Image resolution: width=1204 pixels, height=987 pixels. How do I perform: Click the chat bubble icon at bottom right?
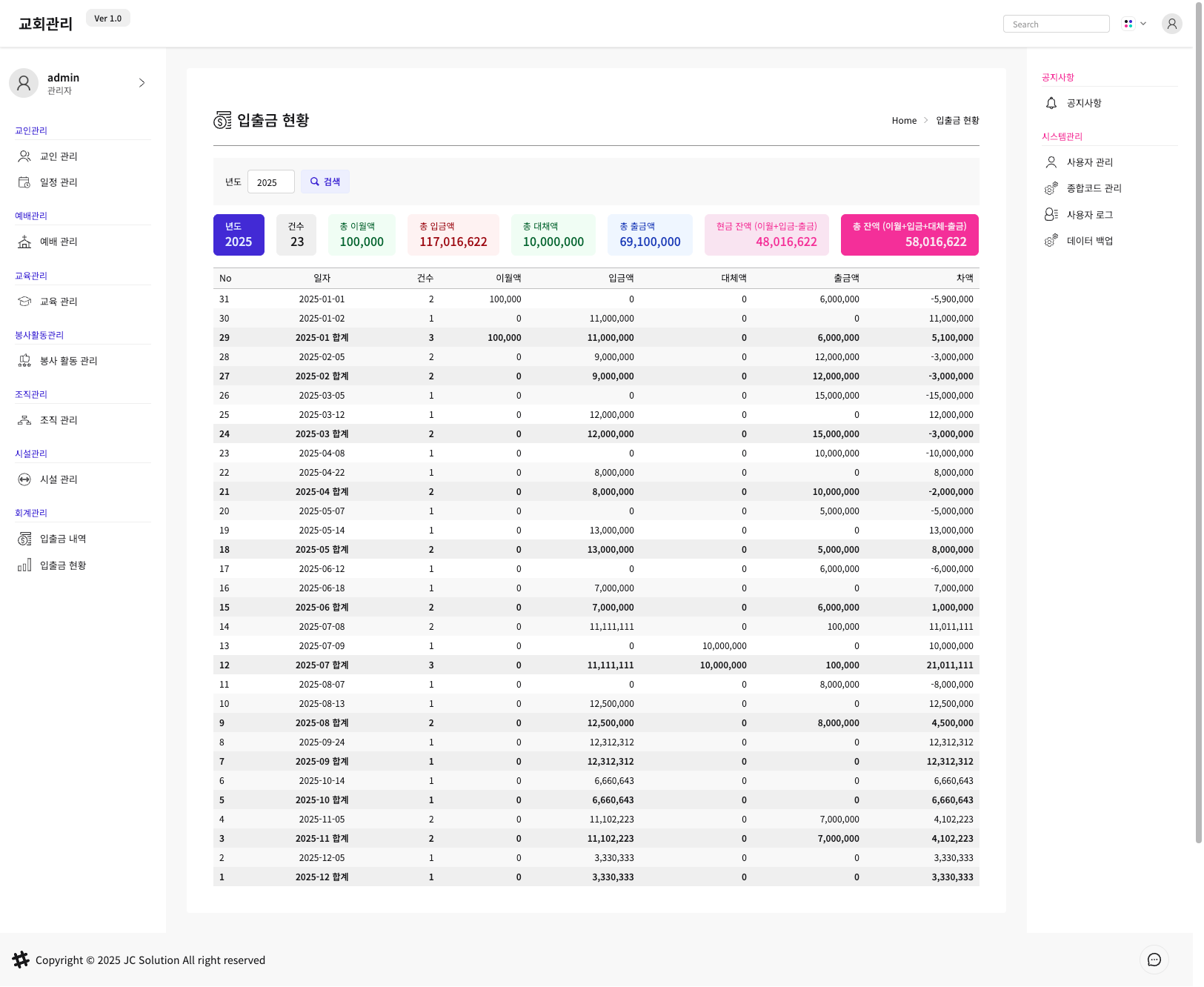(x=1154, y=960)
